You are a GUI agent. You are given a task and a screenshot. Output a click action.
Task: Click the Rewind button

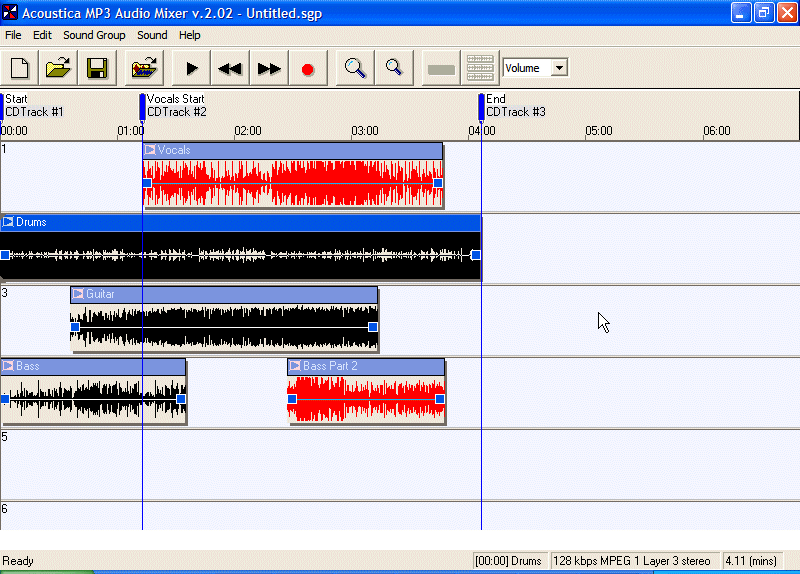click(x=230, y=68)
